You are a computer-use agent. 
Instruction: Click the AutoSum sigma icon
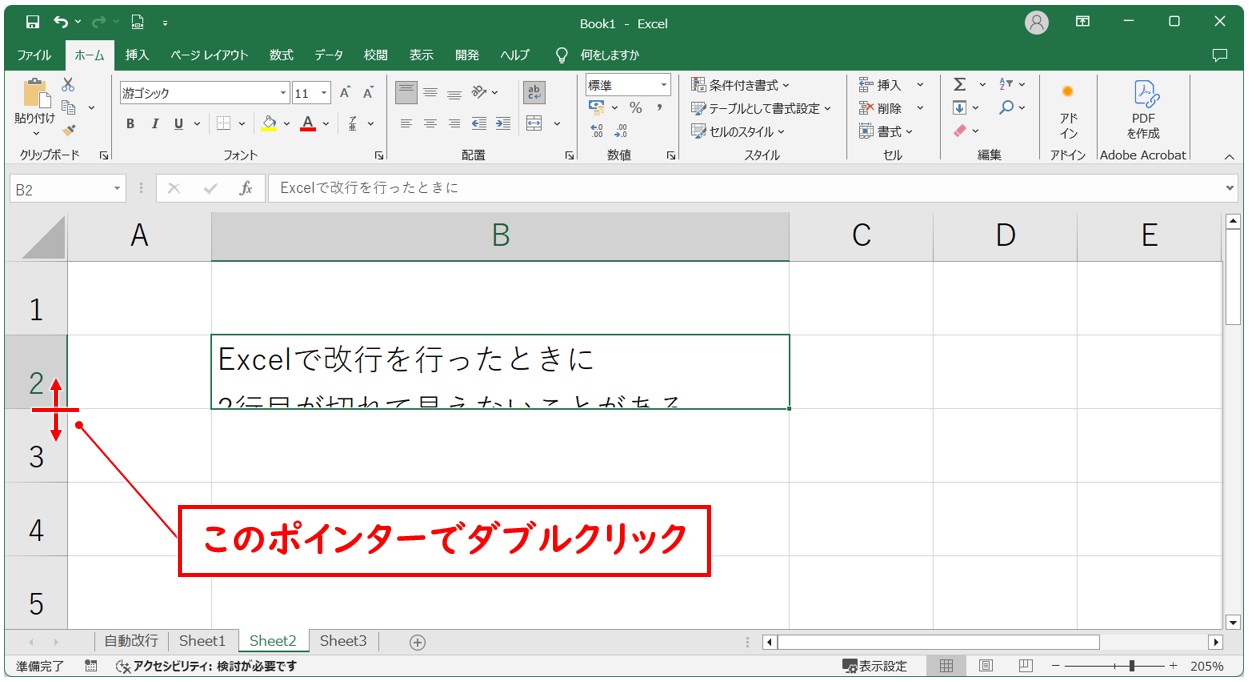click(959, 85)
